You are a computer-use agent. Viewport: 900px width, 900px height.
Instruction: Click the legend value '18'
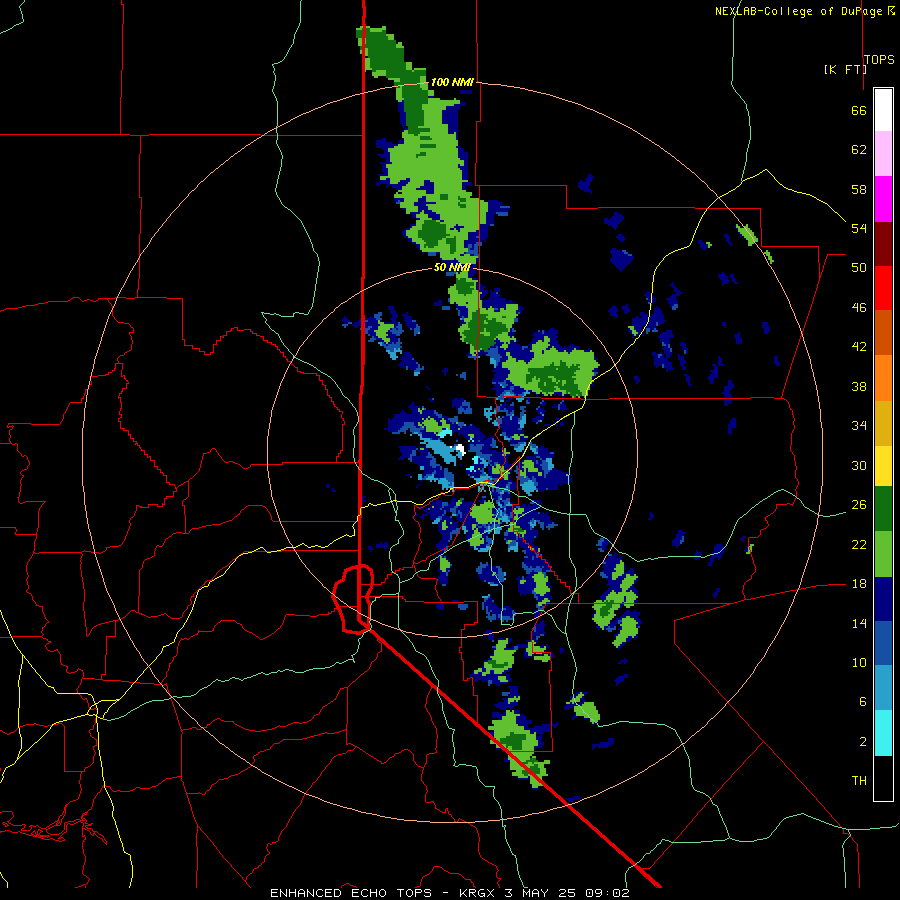pos(859,584)
